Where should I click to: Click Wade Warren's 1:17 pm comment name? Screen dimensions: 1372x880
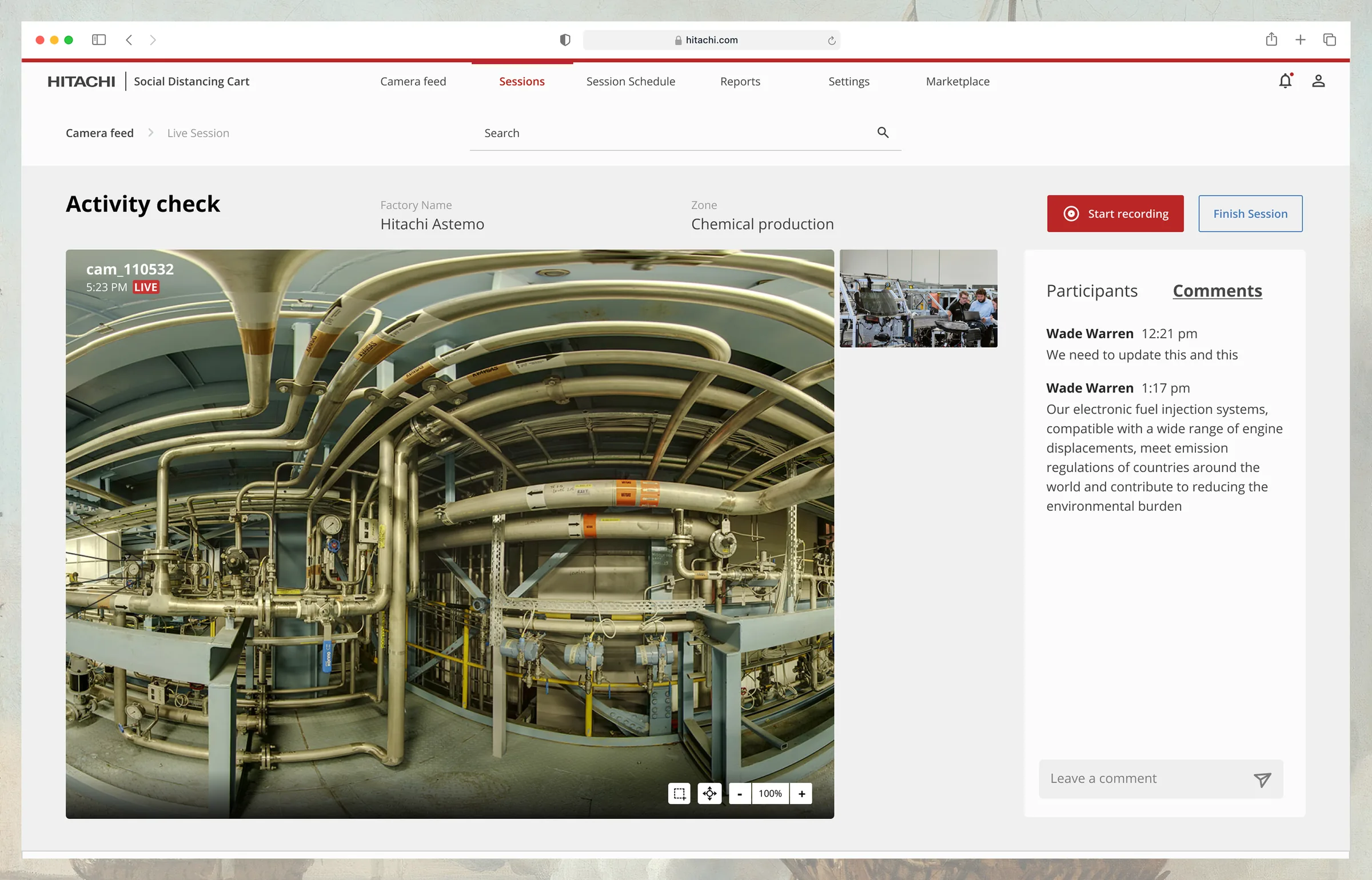(x=1090, y=388)
